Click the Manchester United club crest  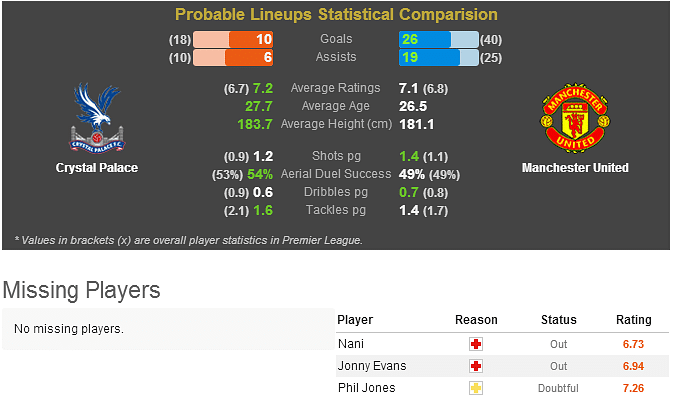click(x=575, y=118)
